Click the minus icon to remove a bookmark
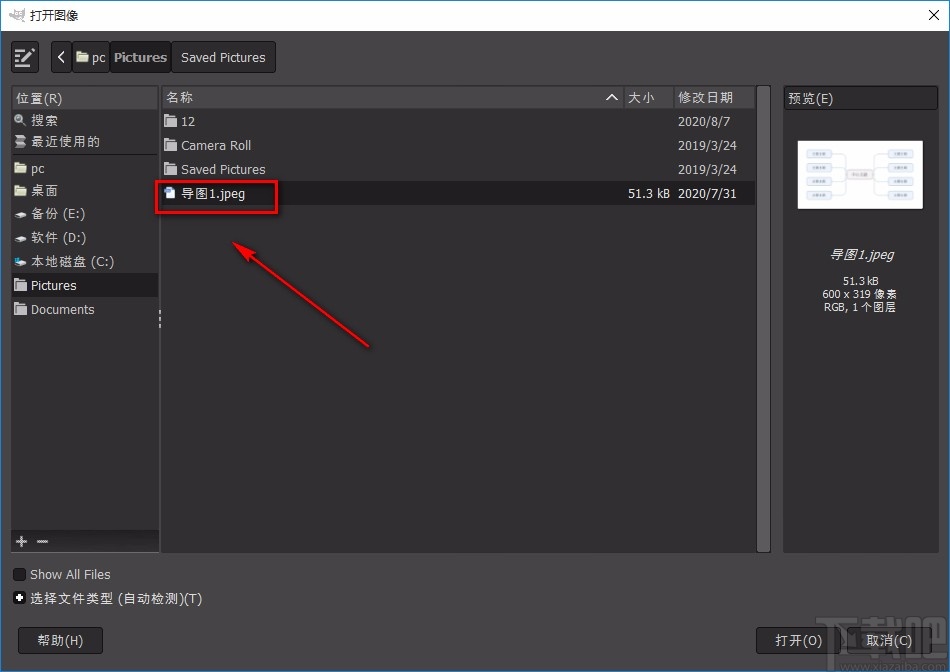 (42, 541)
